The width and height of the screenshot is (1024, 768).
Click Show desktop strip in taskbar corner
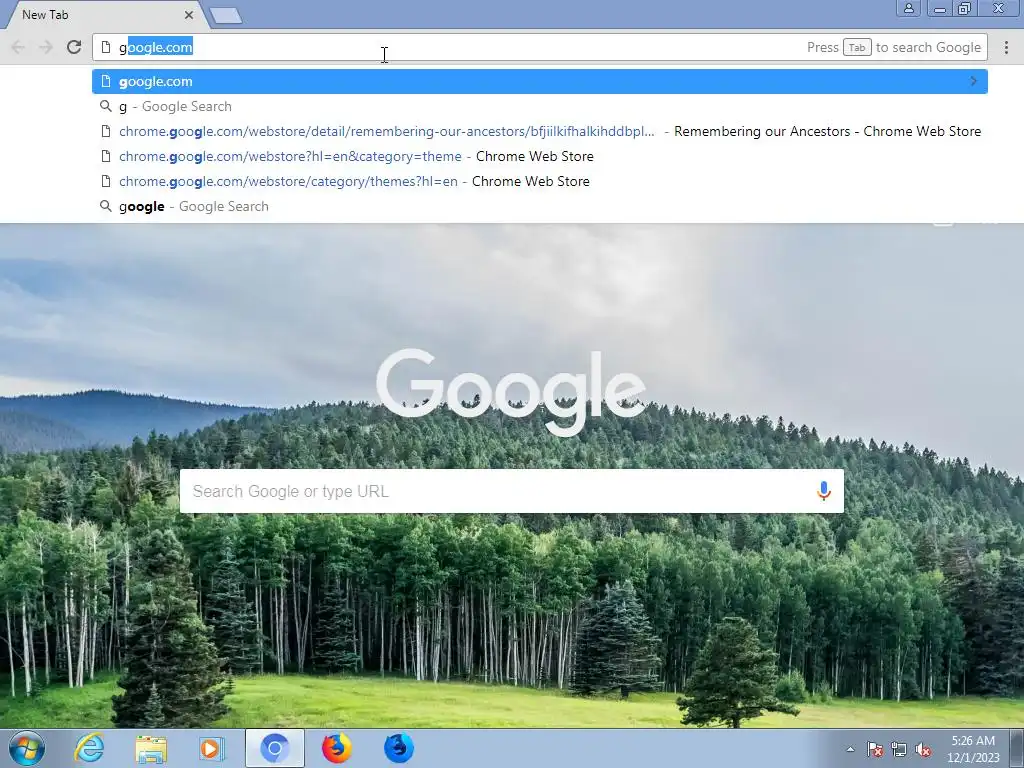pyautogui.click(x=1017, y=748)
